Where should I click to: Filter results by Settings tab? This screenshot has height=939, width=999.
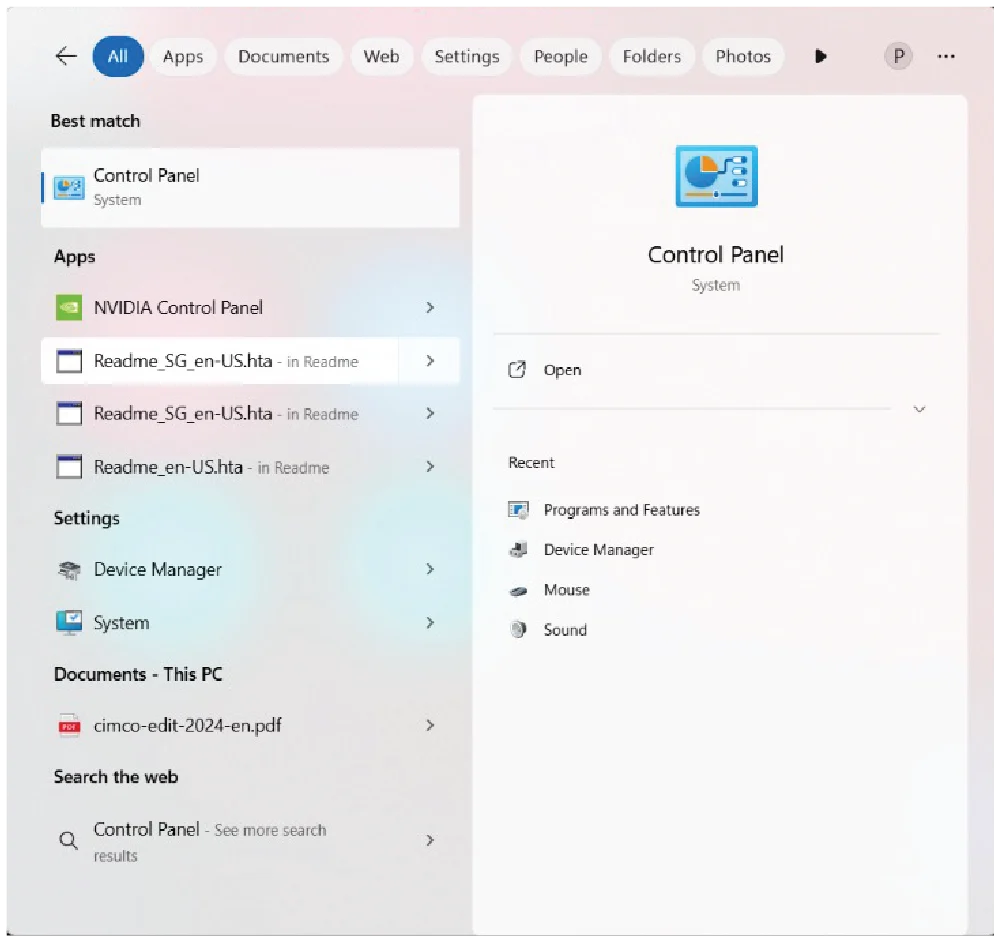(x=467, y=56)
